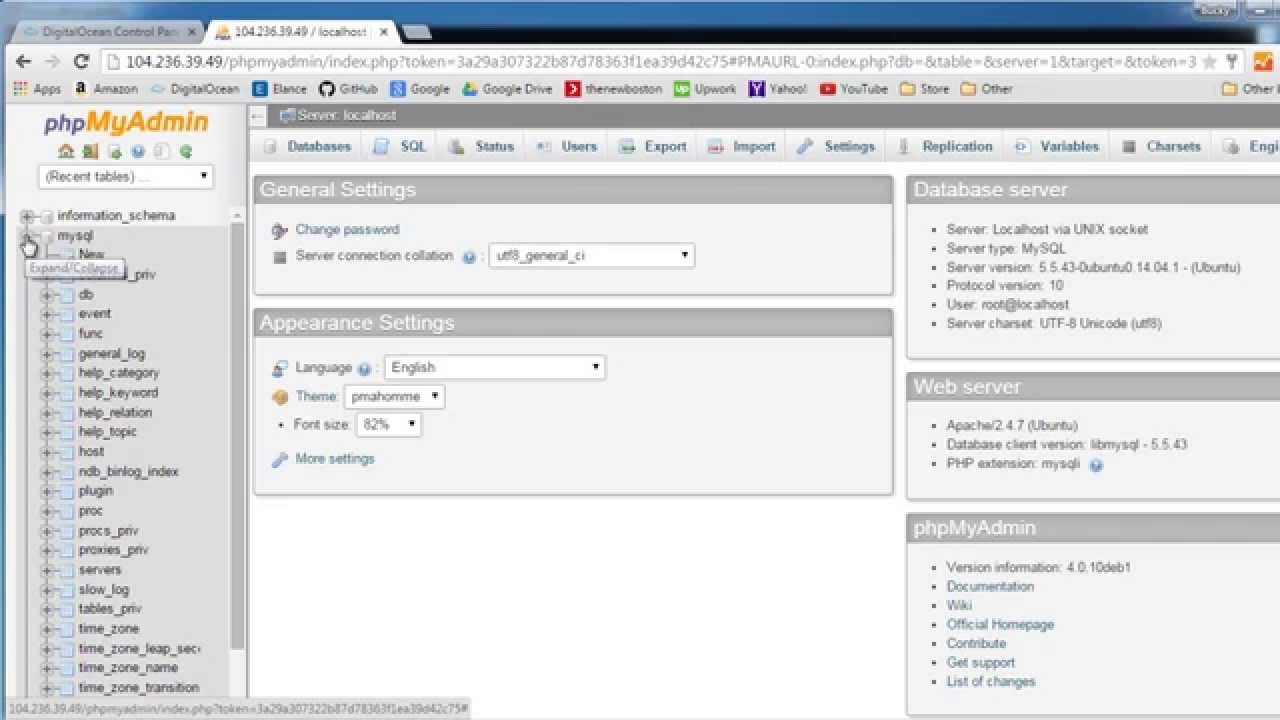1280x720 pixels.
Task: Open the YouTube bookmark
Action: [854, 89]
